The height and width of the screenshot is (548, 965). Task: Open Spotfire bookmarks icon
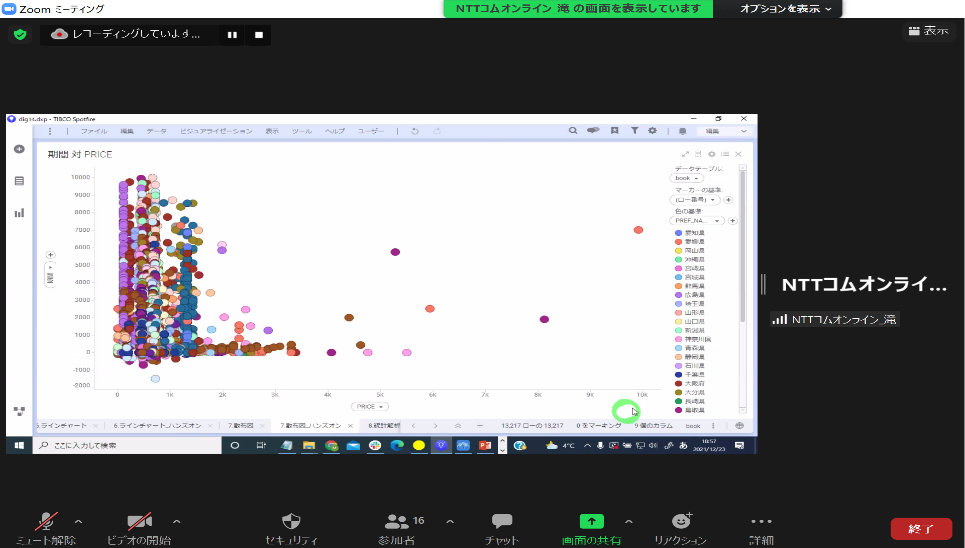click(614, 131)
